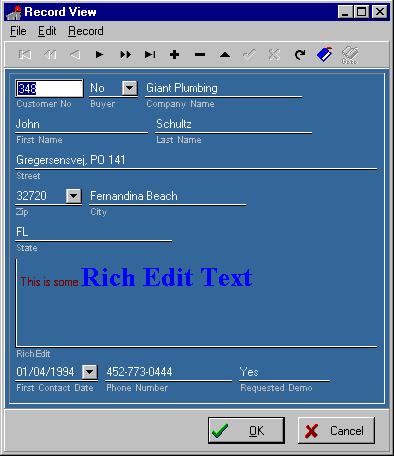The image size is (394, 456).
Task: Click the blue bookmark tag icon
Action: point(325,54)
